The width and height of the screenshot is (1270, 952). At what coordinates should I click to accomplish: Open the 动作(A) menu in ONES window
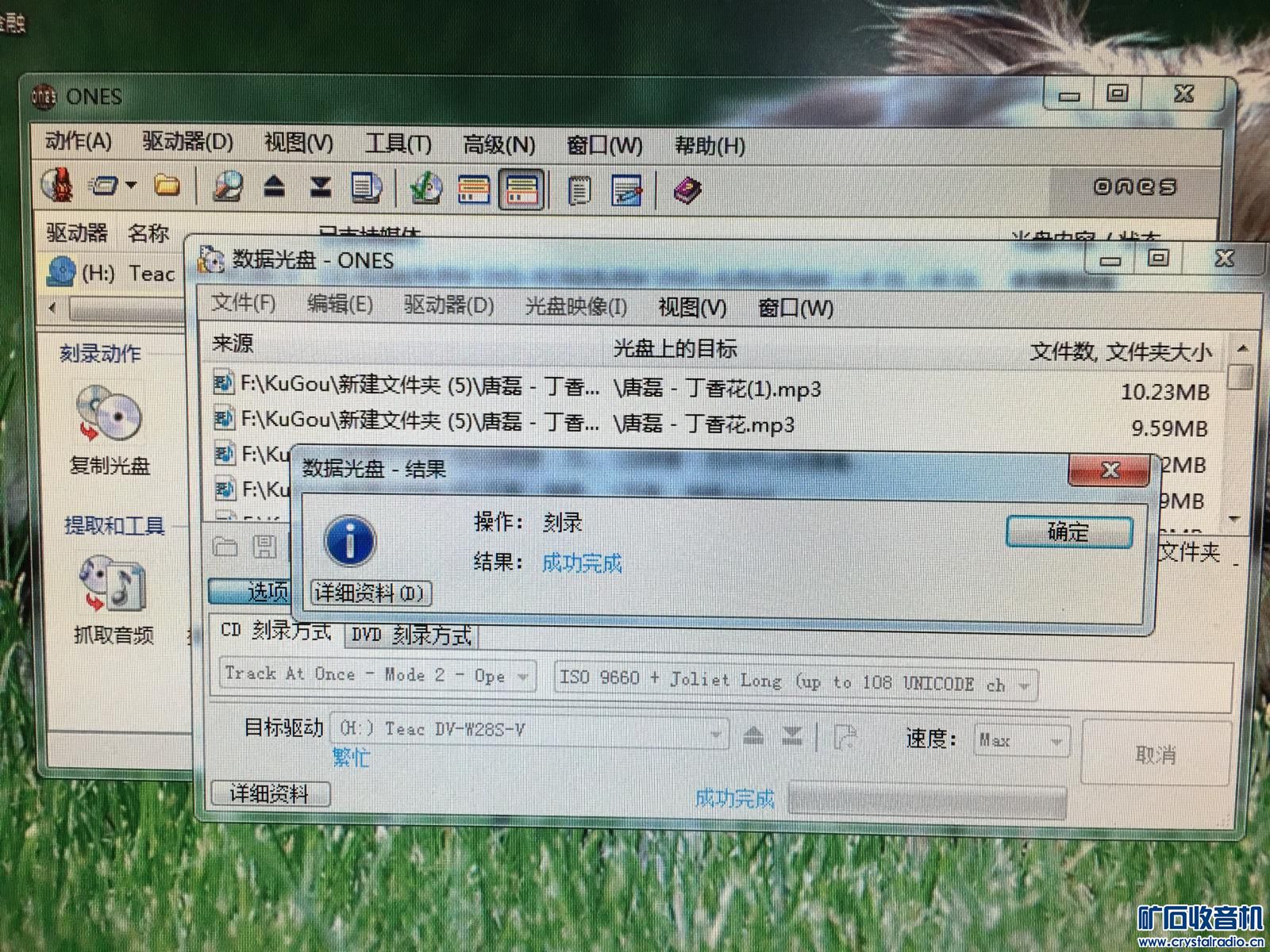(x=78, y=141)
